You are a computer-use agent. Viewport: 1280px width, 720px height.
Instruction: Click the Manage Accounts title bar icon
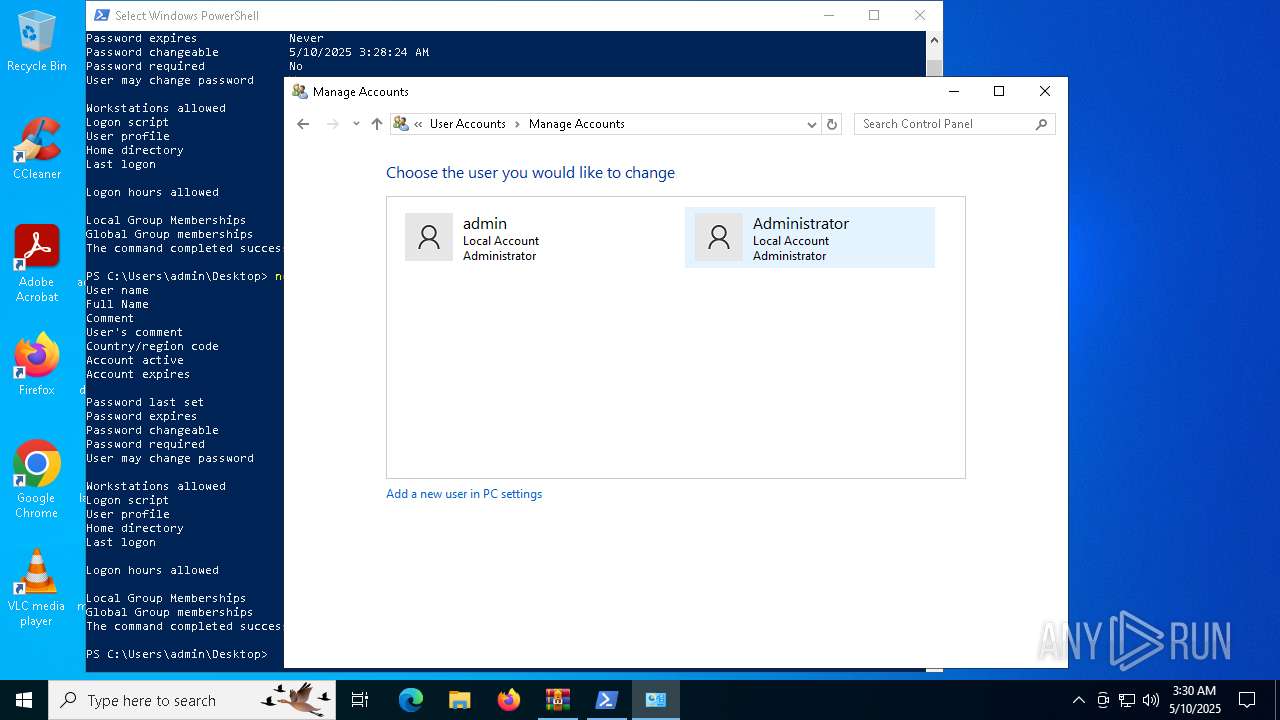[300, 91]
